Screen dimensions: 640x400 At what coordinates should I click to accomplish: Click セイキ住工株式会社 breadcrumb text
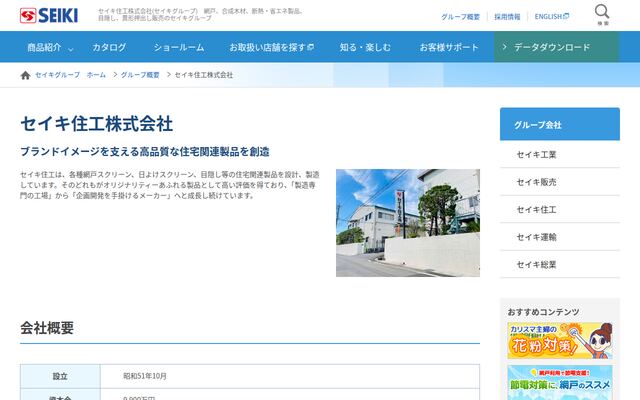click(x=204, y=75)
